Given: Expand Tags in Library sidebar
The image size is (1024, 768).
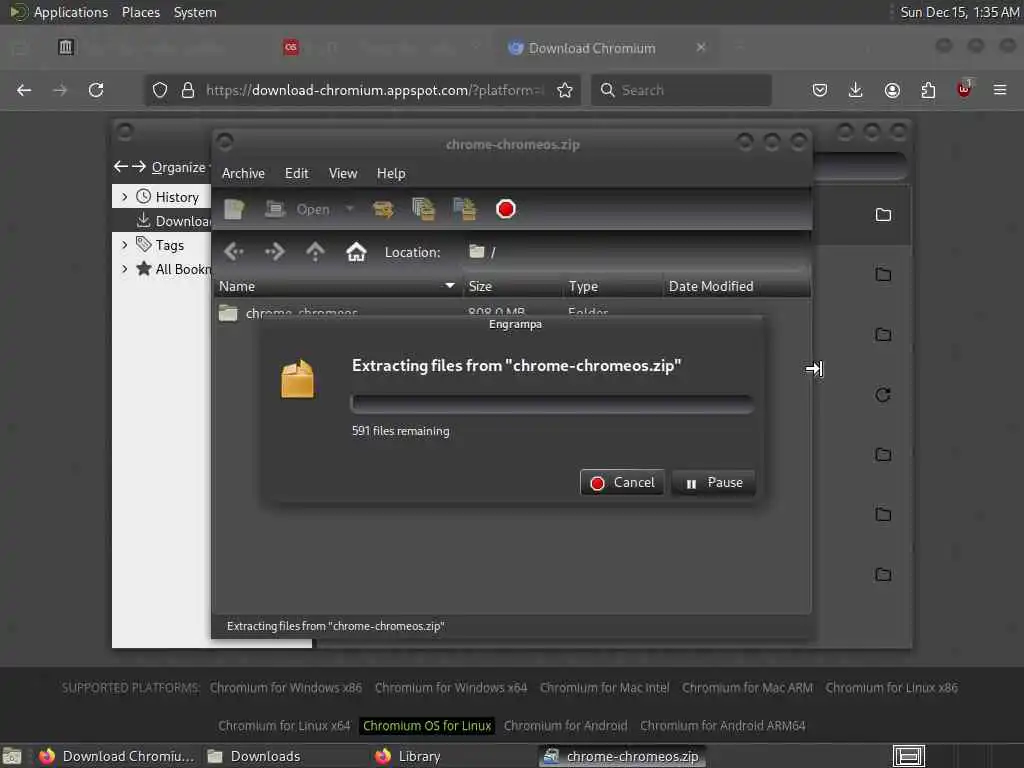Looking at the screenshot, I should coord(125,245).
